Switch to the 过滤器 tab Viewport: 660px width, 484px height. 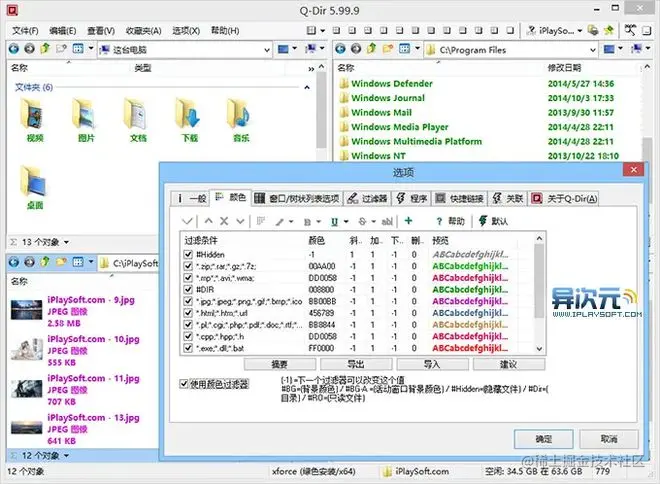367,198
